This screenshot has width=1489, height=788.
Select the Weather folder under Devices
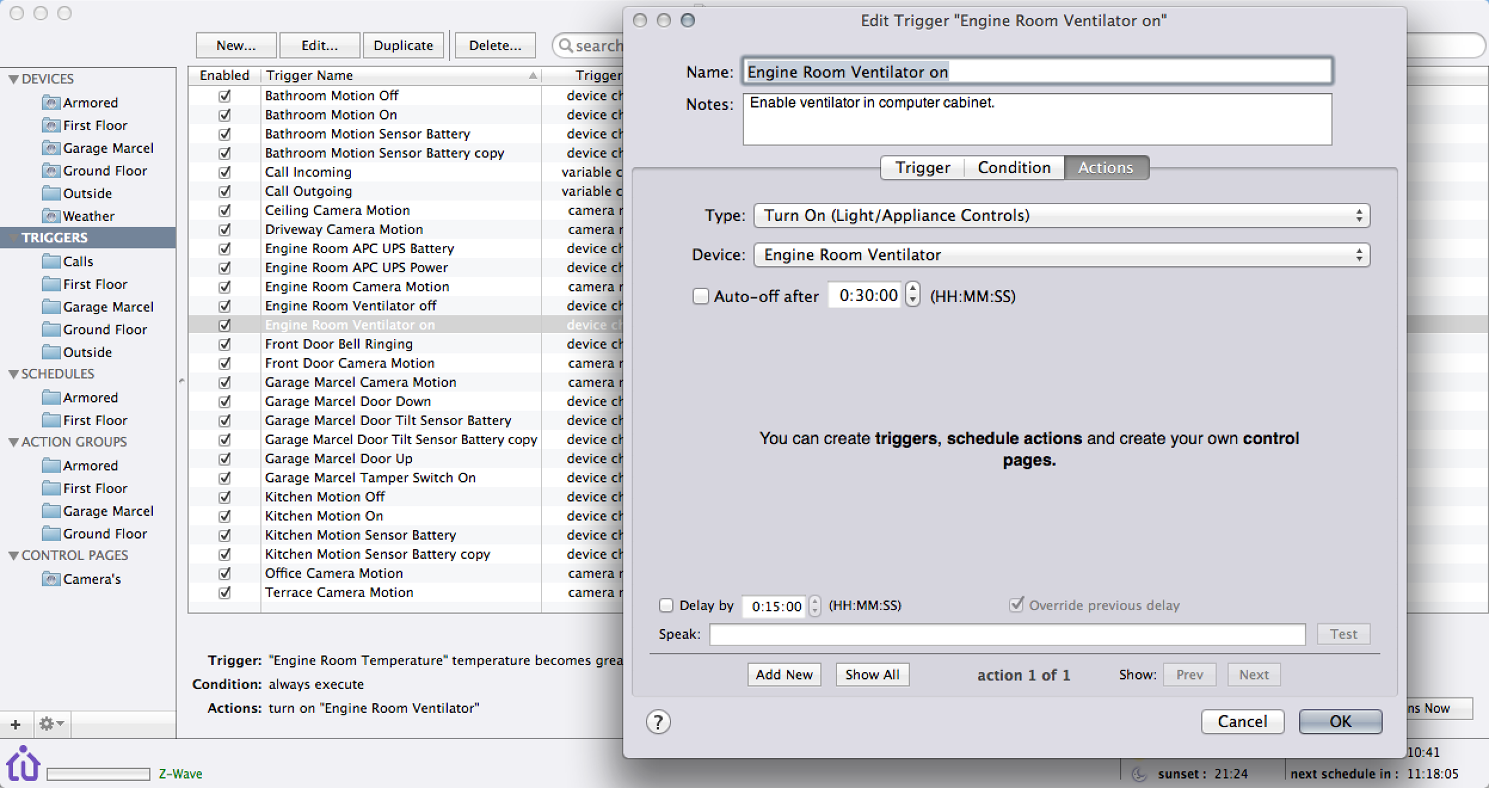[x=88, y=216]
